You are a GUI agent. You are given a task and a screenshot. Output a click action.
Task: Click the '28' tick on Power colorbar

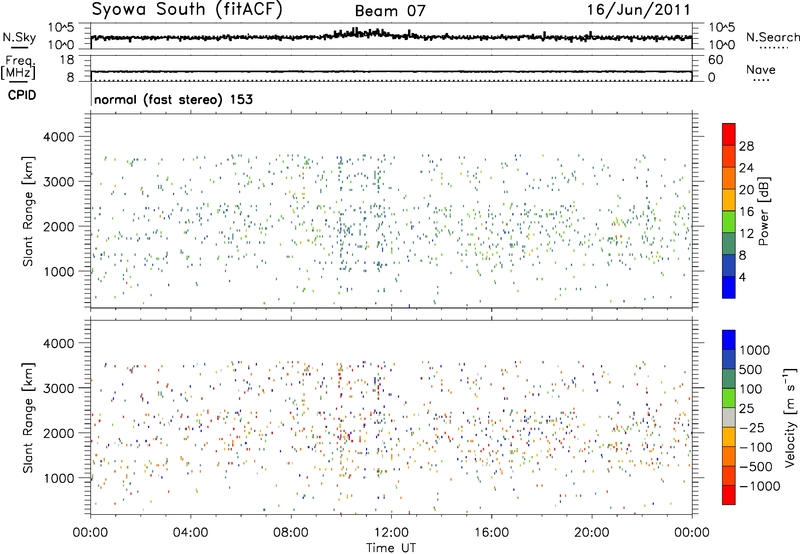coord(746,146)
